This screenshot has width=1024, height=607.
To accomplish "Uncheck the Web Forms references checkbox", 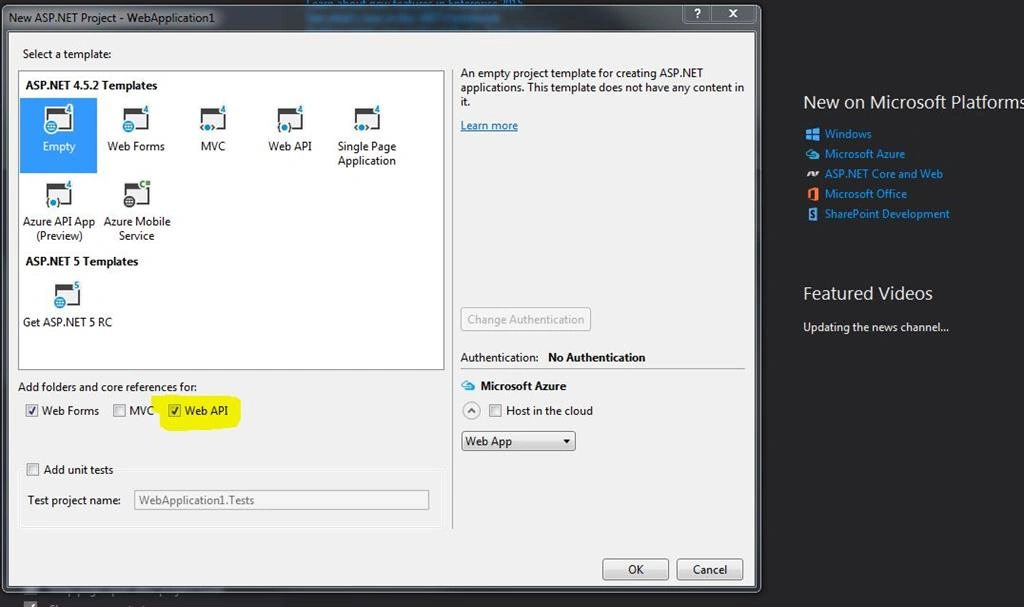I will (x=31, y=410).
